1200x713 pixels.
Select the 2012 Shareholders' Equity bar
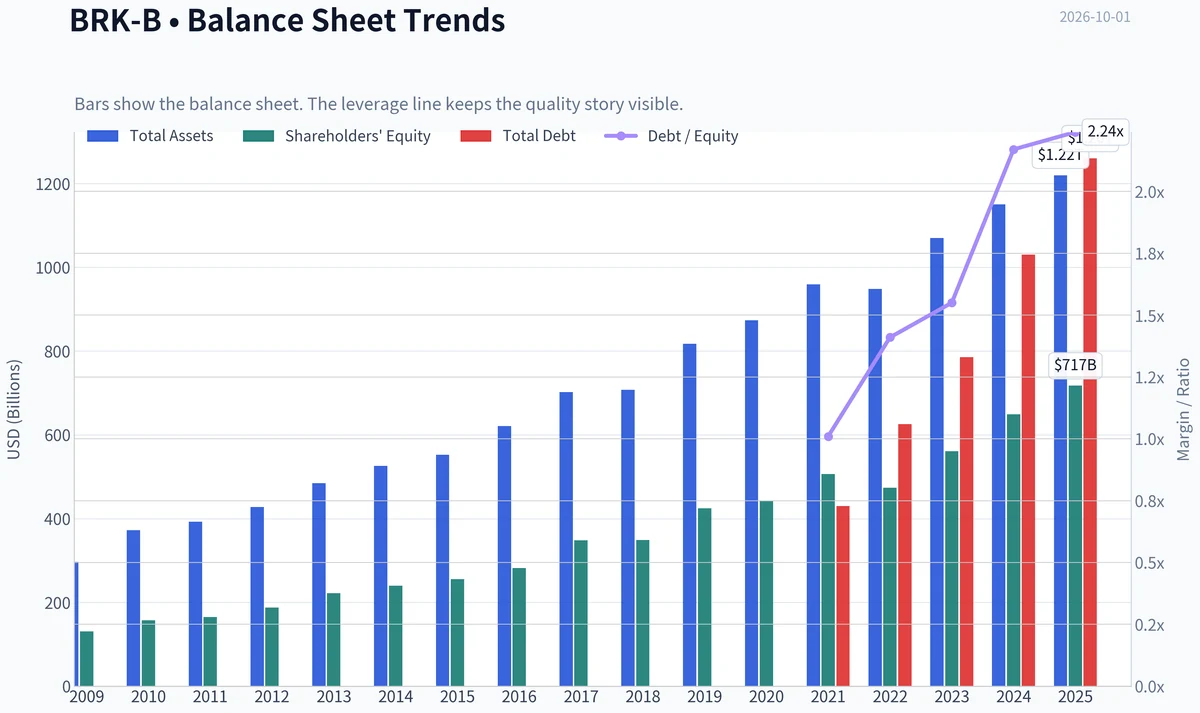(272, 647)
